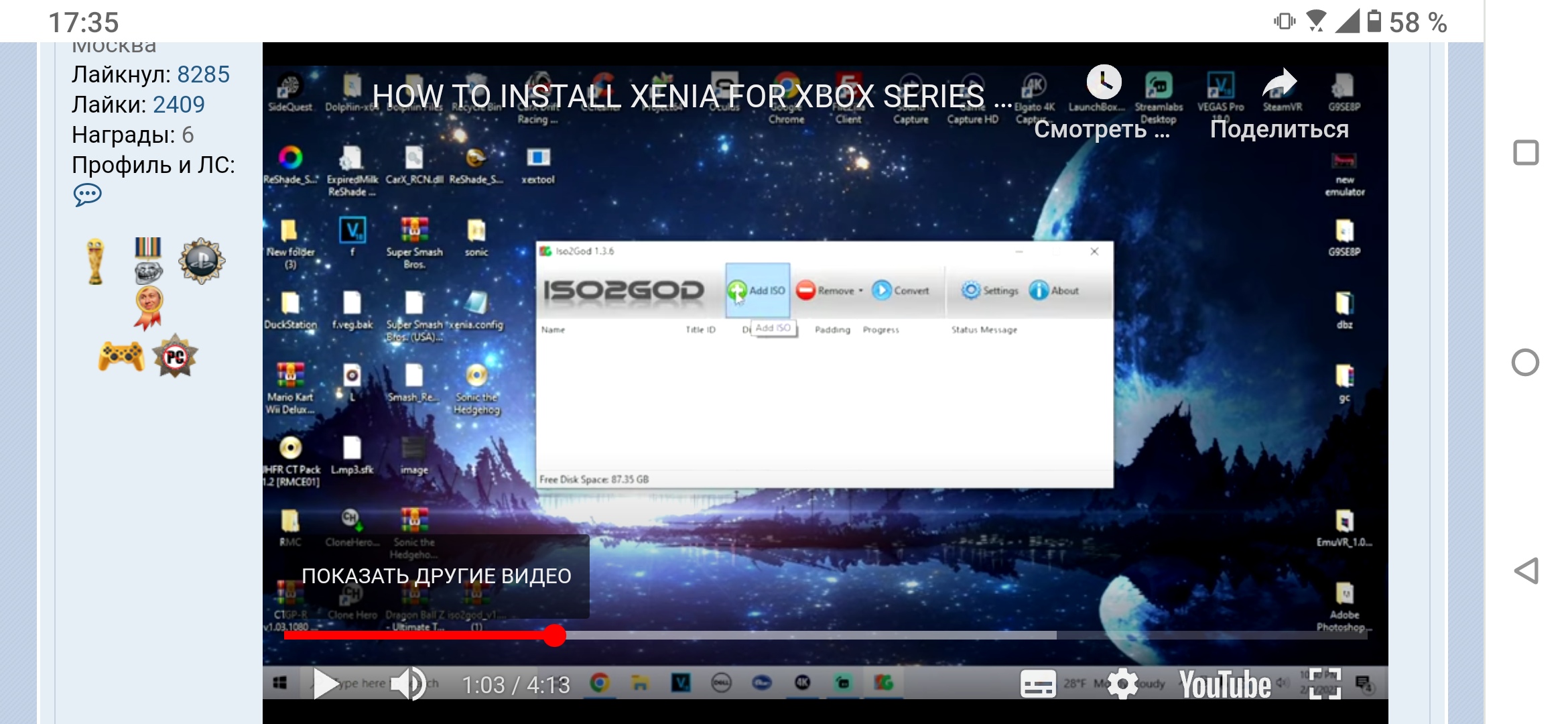Image resolution: width=1568 pixels, height=724 pixels.
Task: Open video settings gear
Action: [1122, 684]
